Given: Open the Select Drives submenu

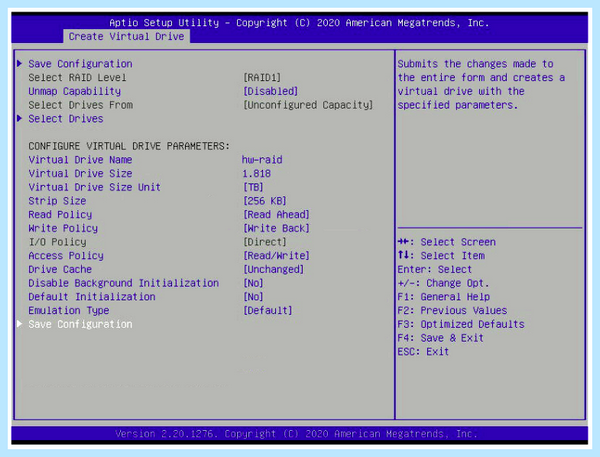Looking at the screenshot, I should [66, 119].
